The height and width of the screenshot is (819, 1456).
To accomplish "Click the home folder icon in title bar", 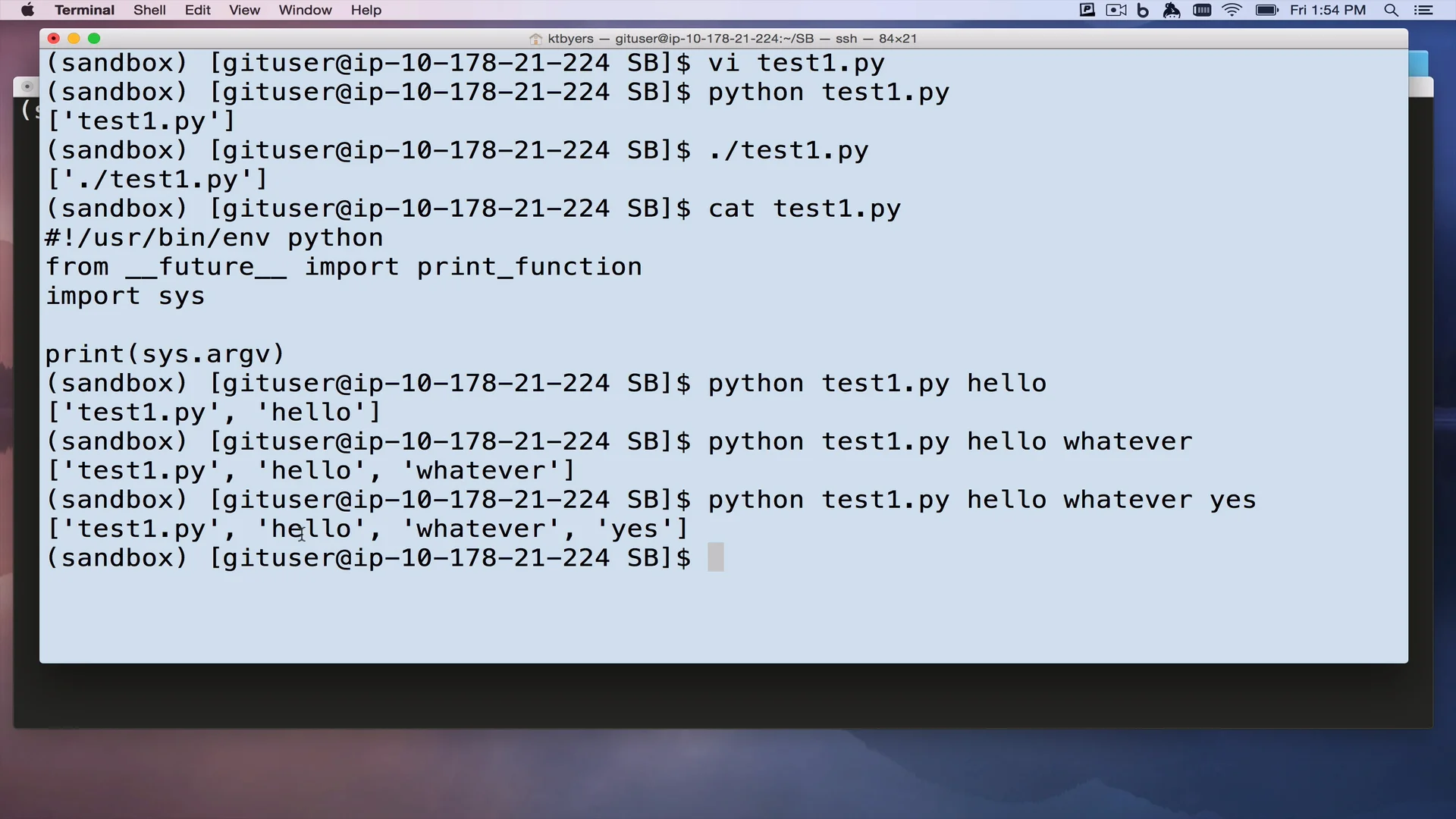I will click(x=536, y=39).
